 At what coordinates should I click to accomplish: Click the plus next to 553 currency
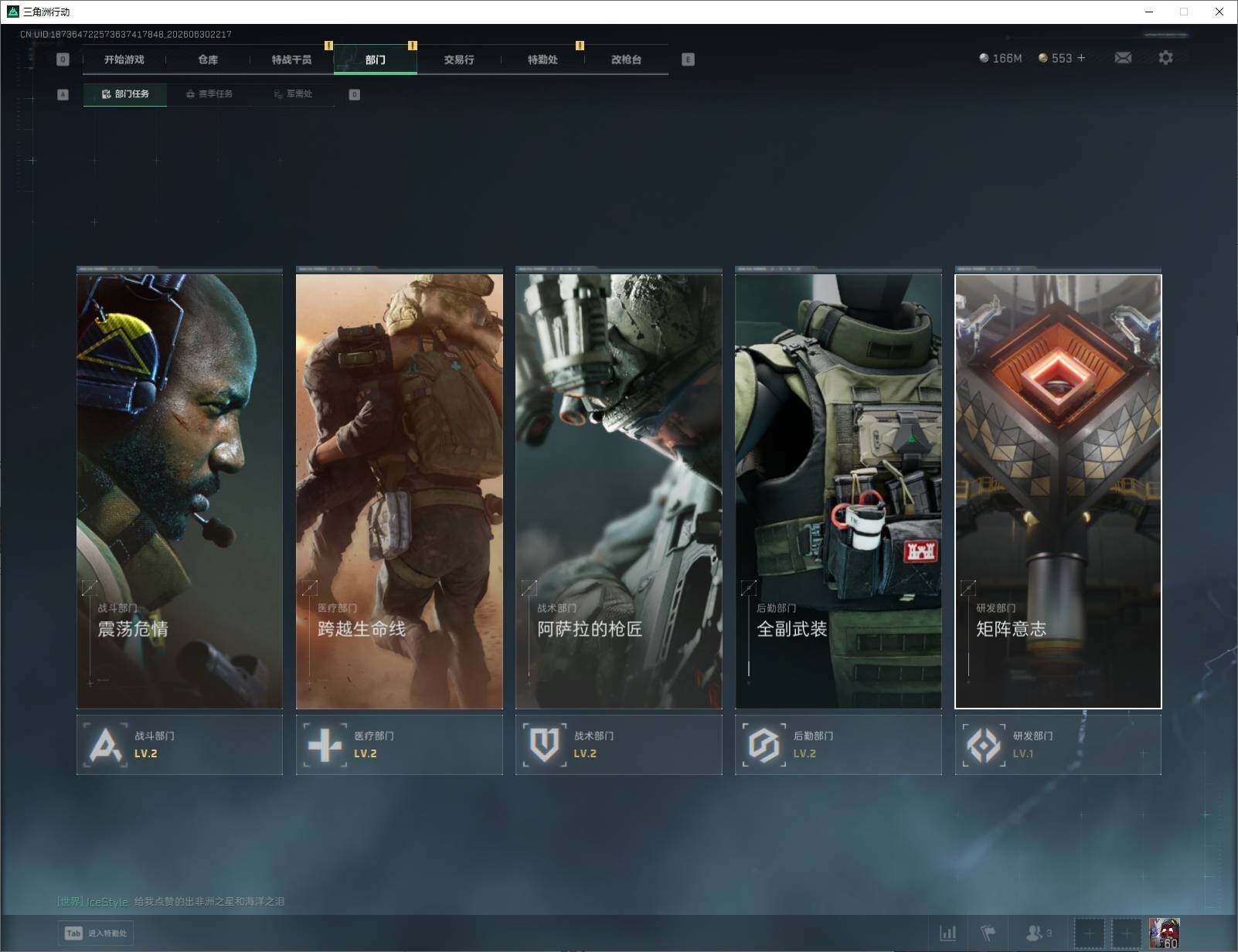1081,58
